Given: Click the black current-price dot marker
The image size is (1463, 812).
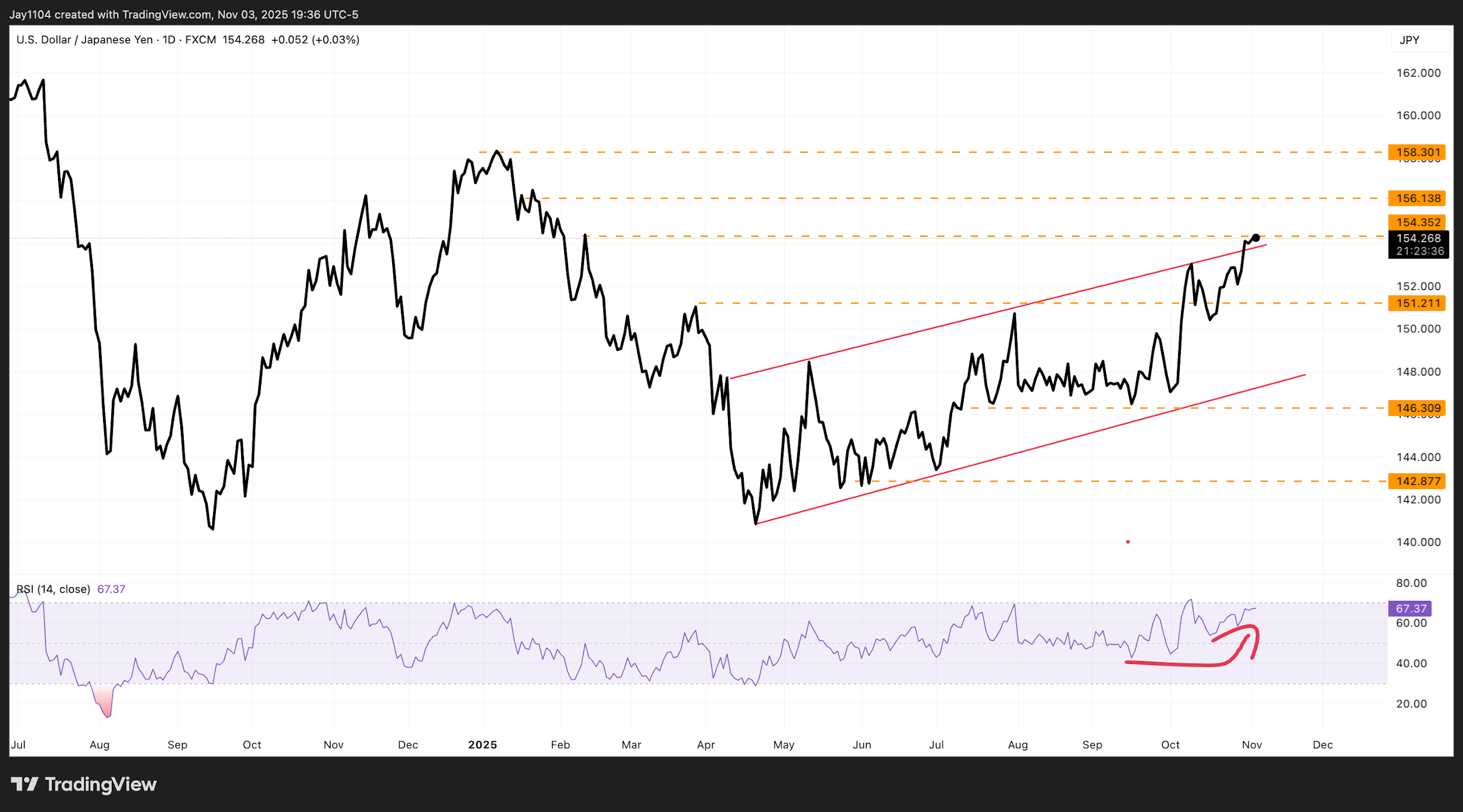Looking at the screenshot, I should coord(1256,238).
